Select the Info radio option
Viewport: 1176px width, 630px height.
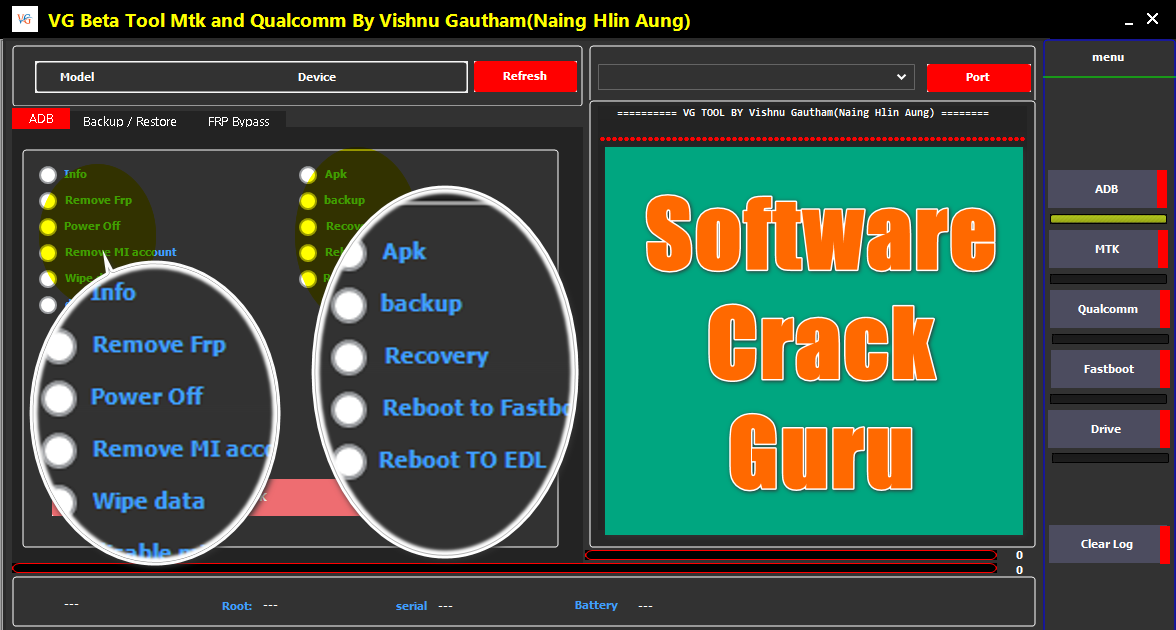[x=47, y=174]
